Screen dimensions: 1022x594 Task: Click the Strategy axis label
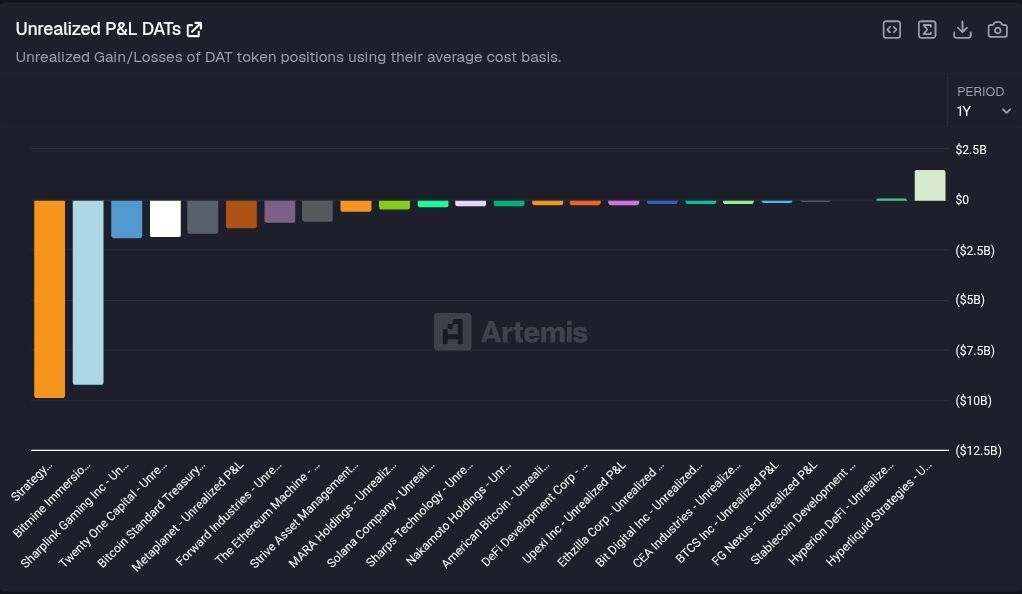(x=31, y=483)
